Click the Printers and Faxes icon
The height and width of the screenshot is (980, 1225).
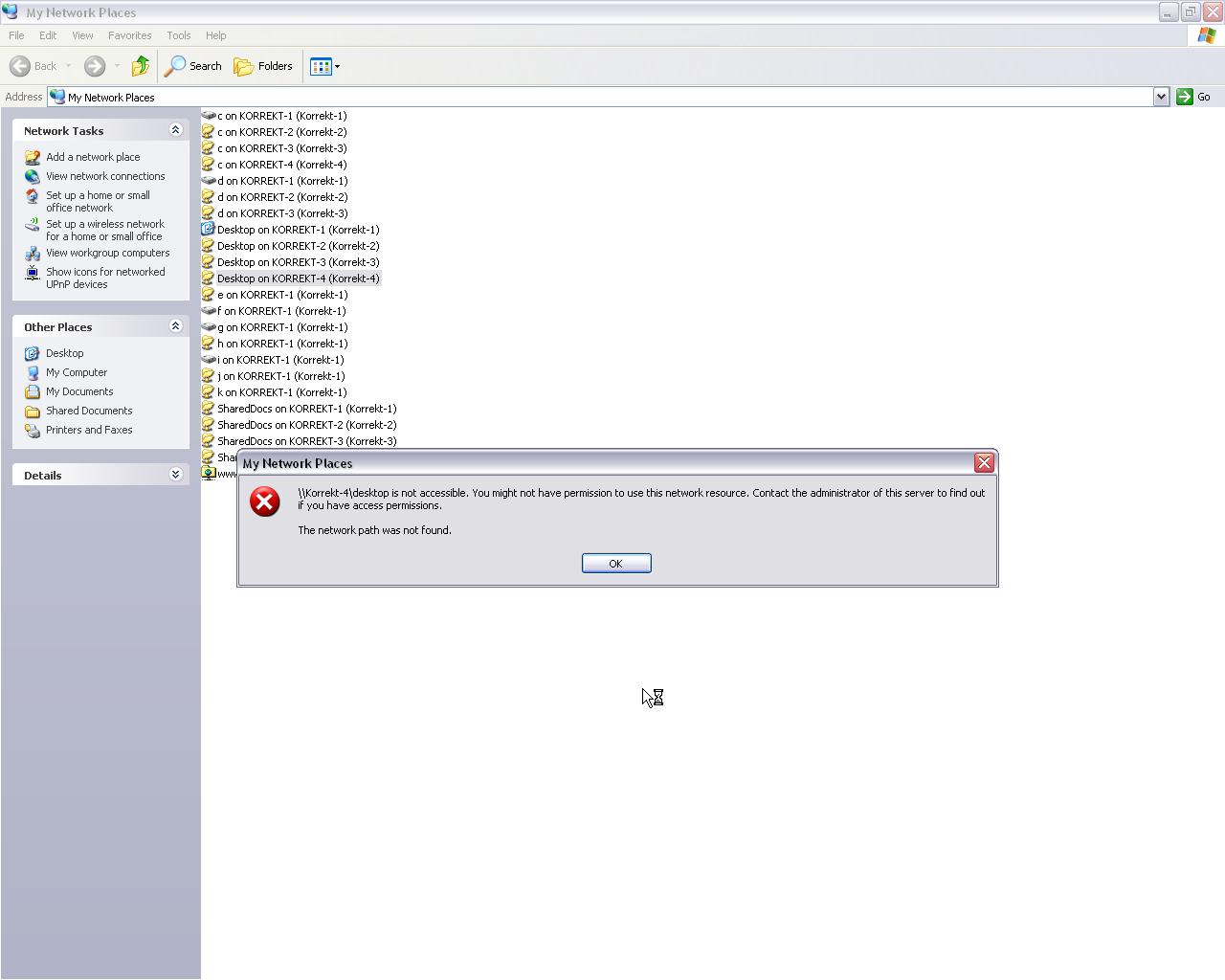33,430
